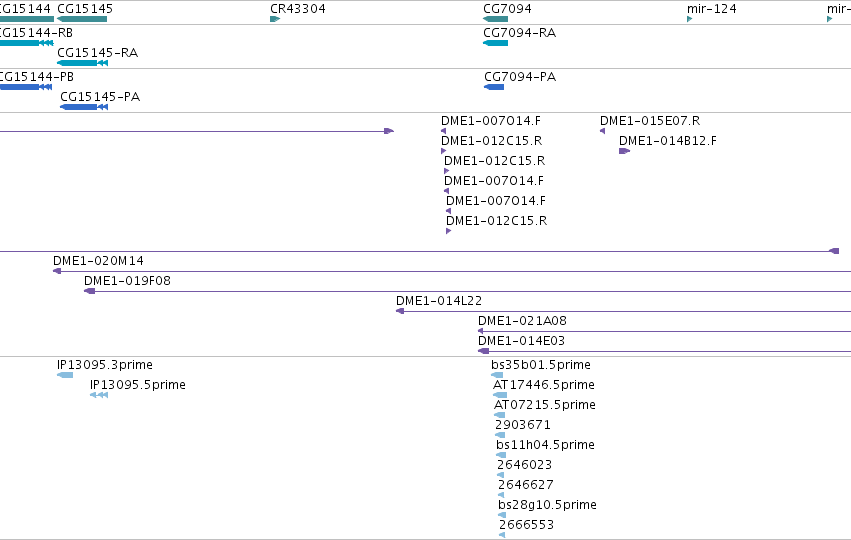The image size is (851, 540).
Task: Click the DME1-020M14 BAC label
Action: click(98, 261)
